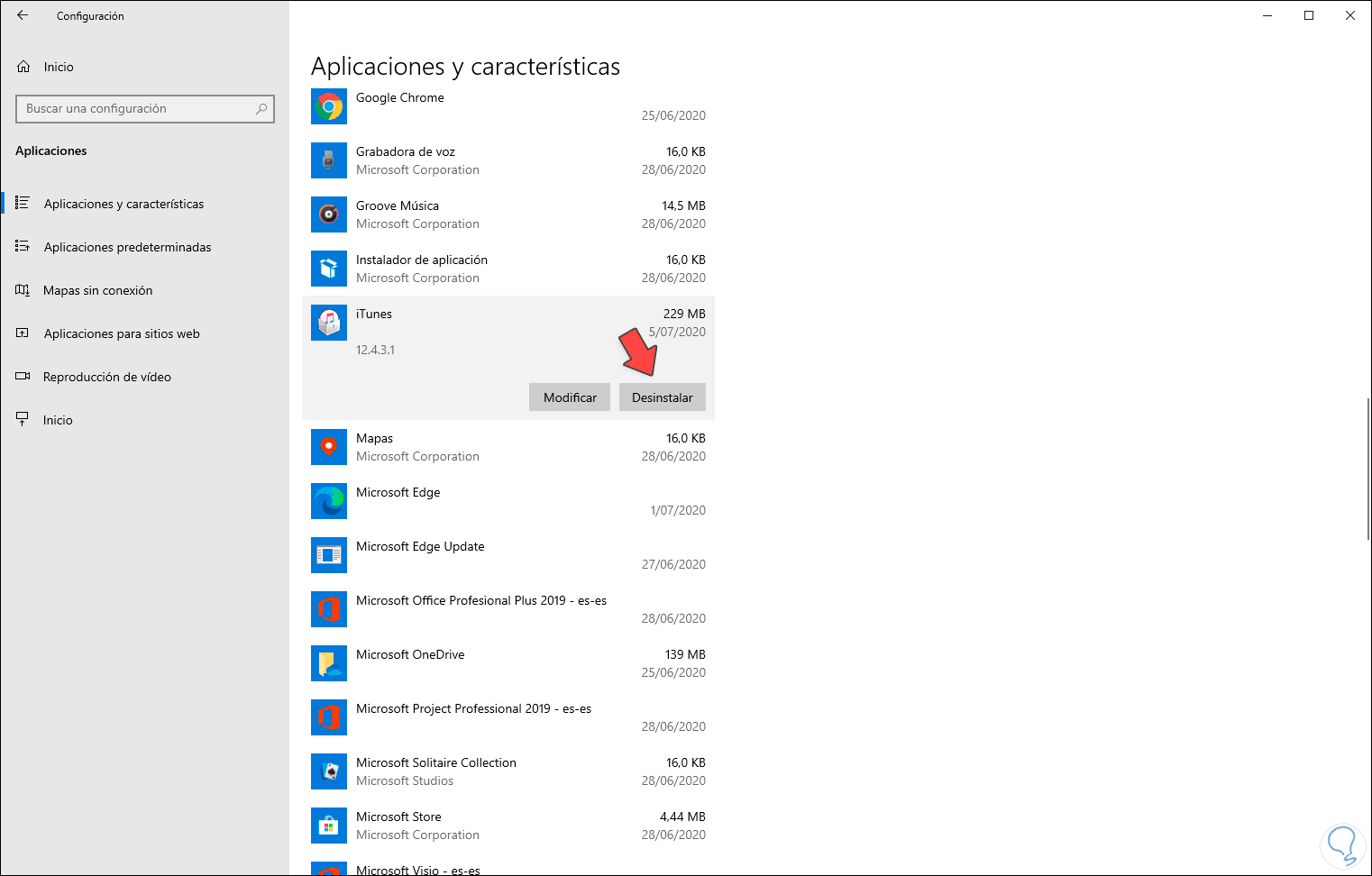Image resolution: width=1372 pixels, height=876 pixels.
Task: Click the Grabadora de voz app icon
Action: [329, 160]
